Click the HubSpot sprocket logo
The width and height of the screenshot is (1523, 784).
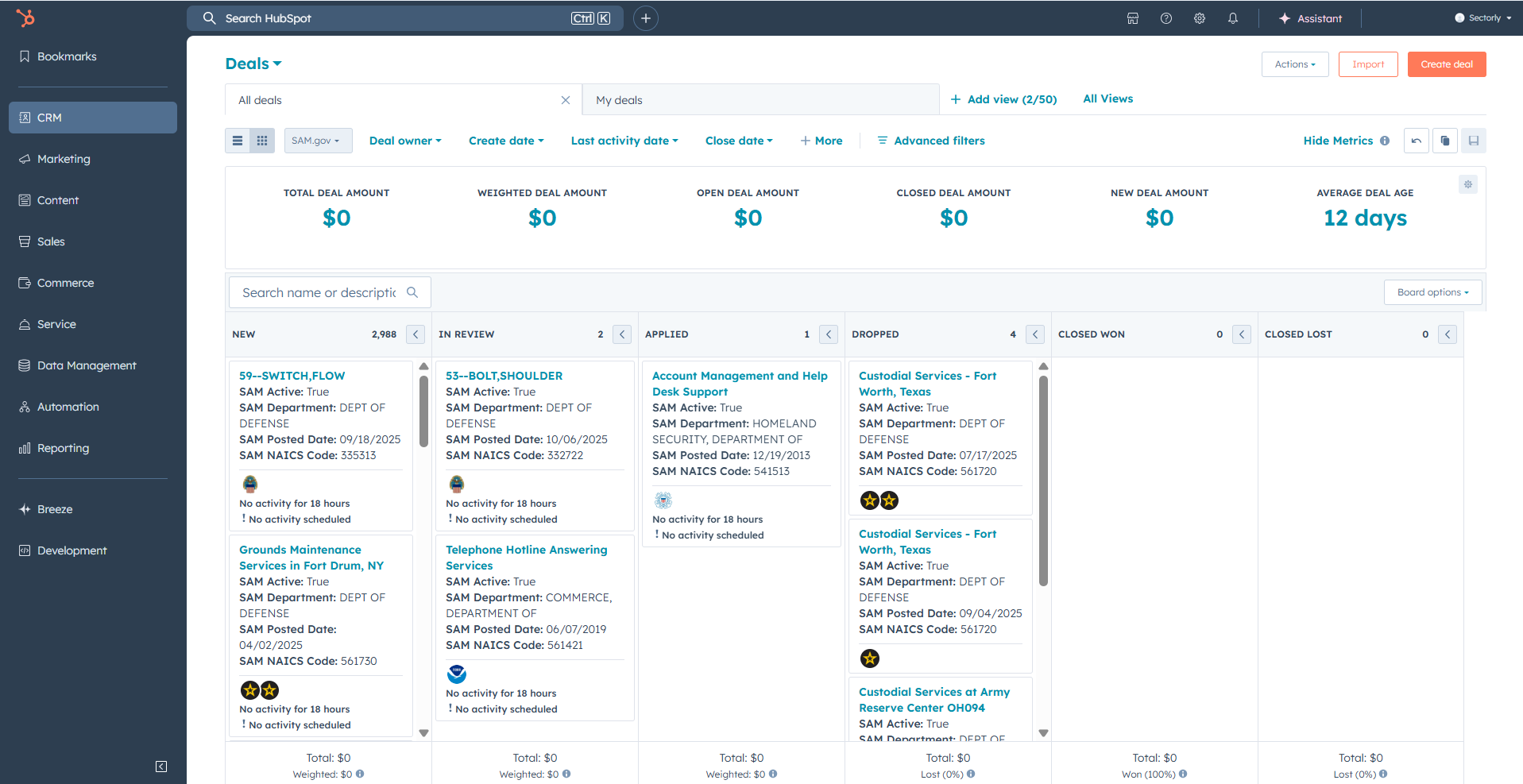tap(25, 17)
